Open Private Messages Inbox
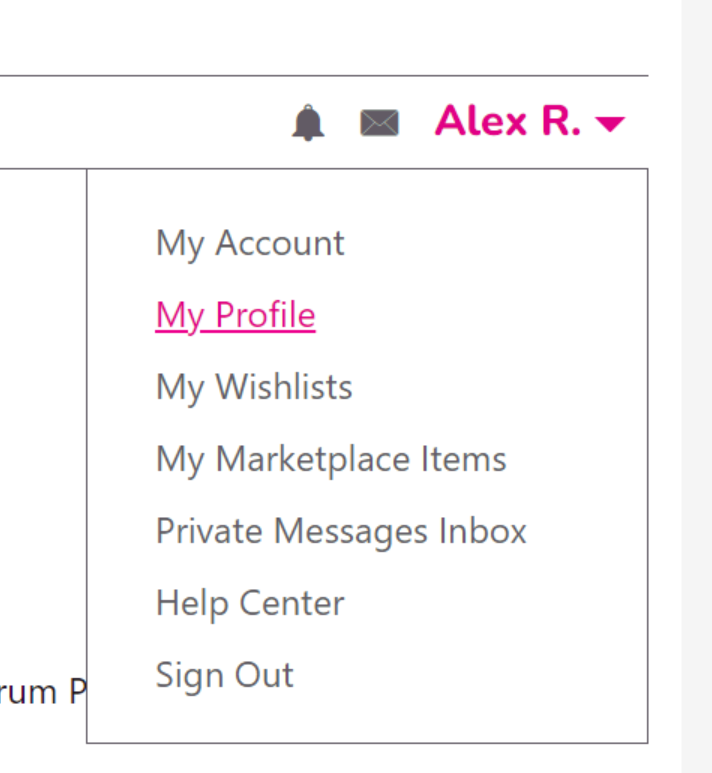Screen dimensions: 712x773 [341, 531]
